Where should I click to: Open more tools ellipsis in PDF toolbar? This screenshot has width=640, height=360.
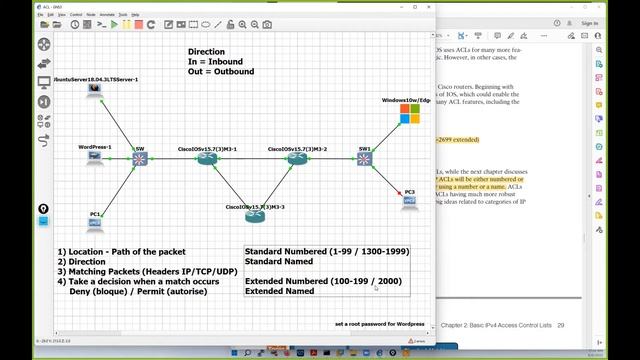pos(544,36)
